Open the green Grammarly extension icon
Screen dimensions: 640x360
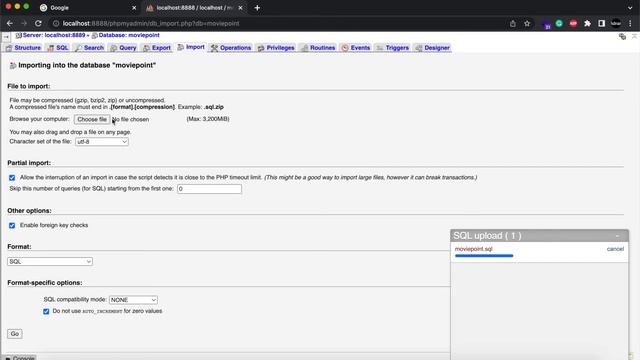(559, 24)
